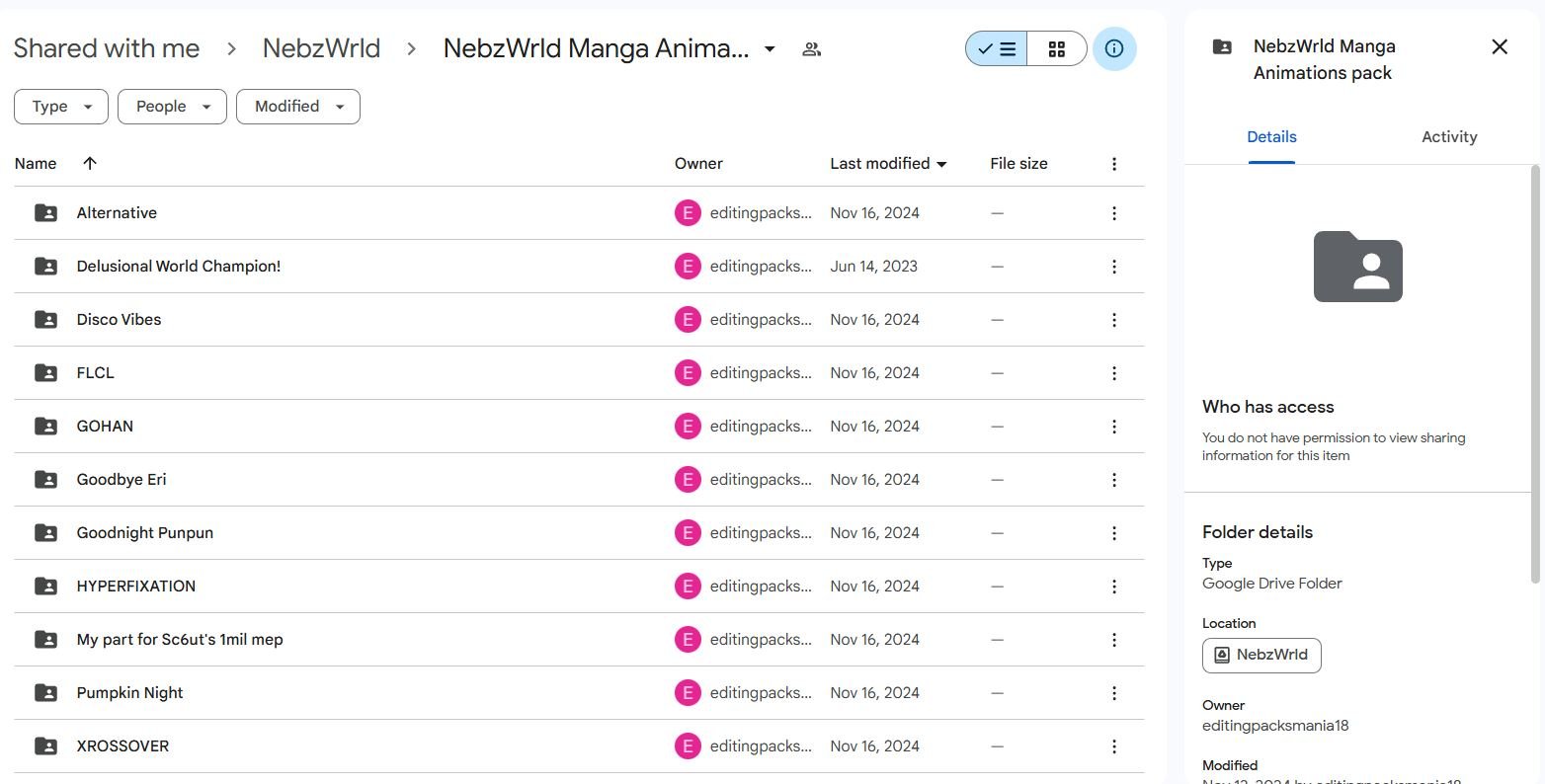Click the Disco Vibes shared folder icon
The height and width of the screenshot is (784, 1545).
tap(45, 319)
